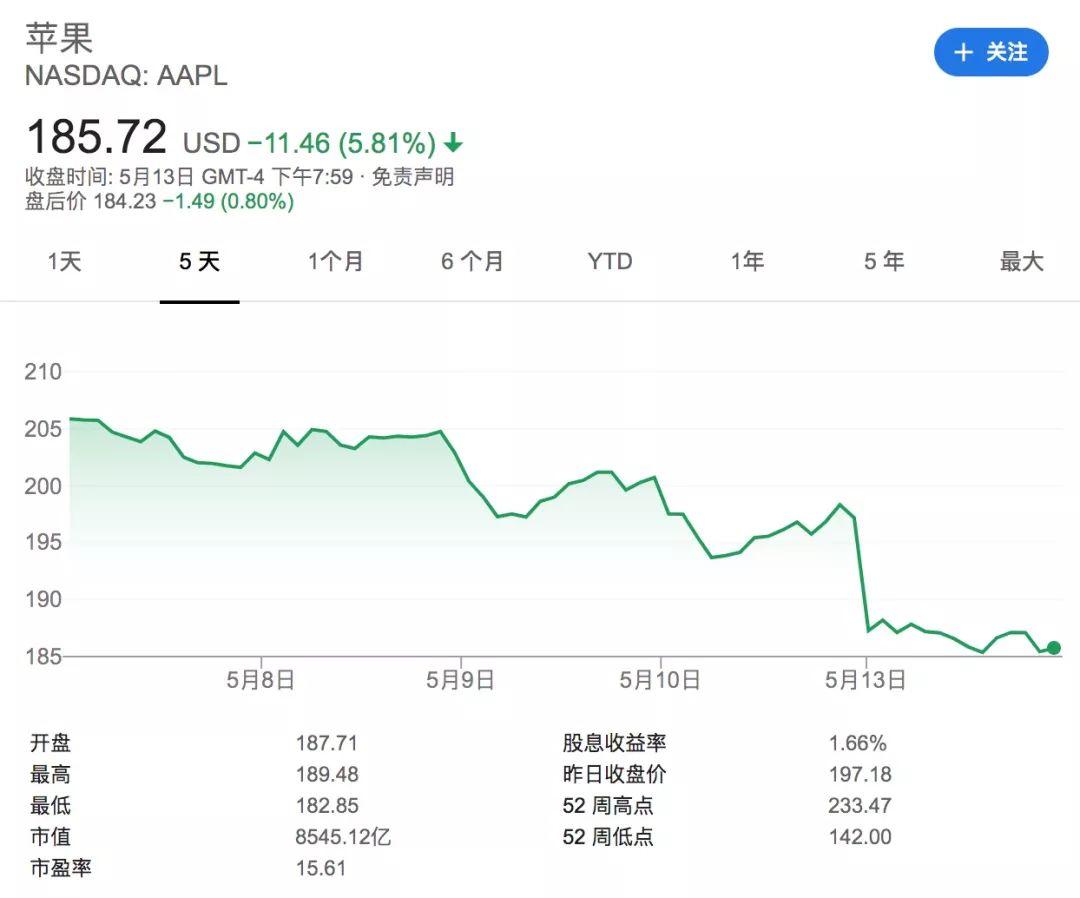Click the green endpoint dot on the chart
1080x898 pixels.
pyautogui.click(x=1054, y=647)
